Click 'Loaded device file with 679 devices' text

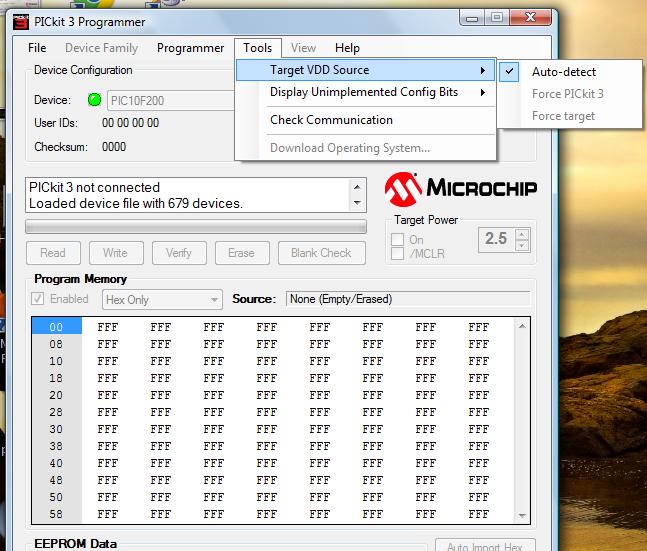point(136,203)
